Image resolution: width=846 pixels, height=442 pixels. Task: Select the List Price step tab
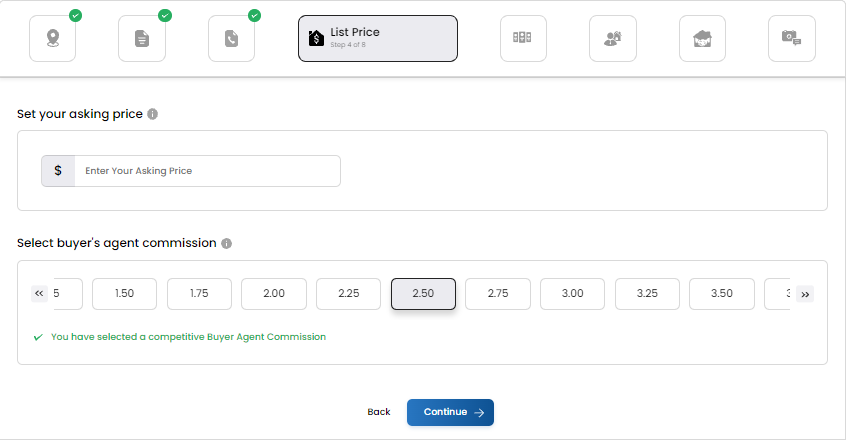pyautogui.click(x=378, y=38)
